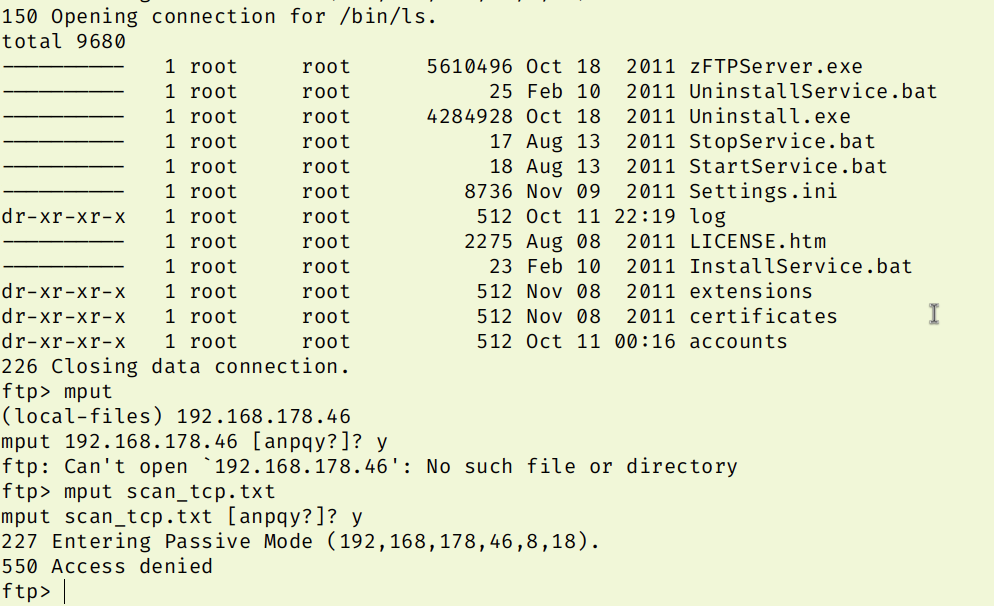Click the certificates directory name
The width and height of the screenshot is (994, 606).
[x=763, y=317]
